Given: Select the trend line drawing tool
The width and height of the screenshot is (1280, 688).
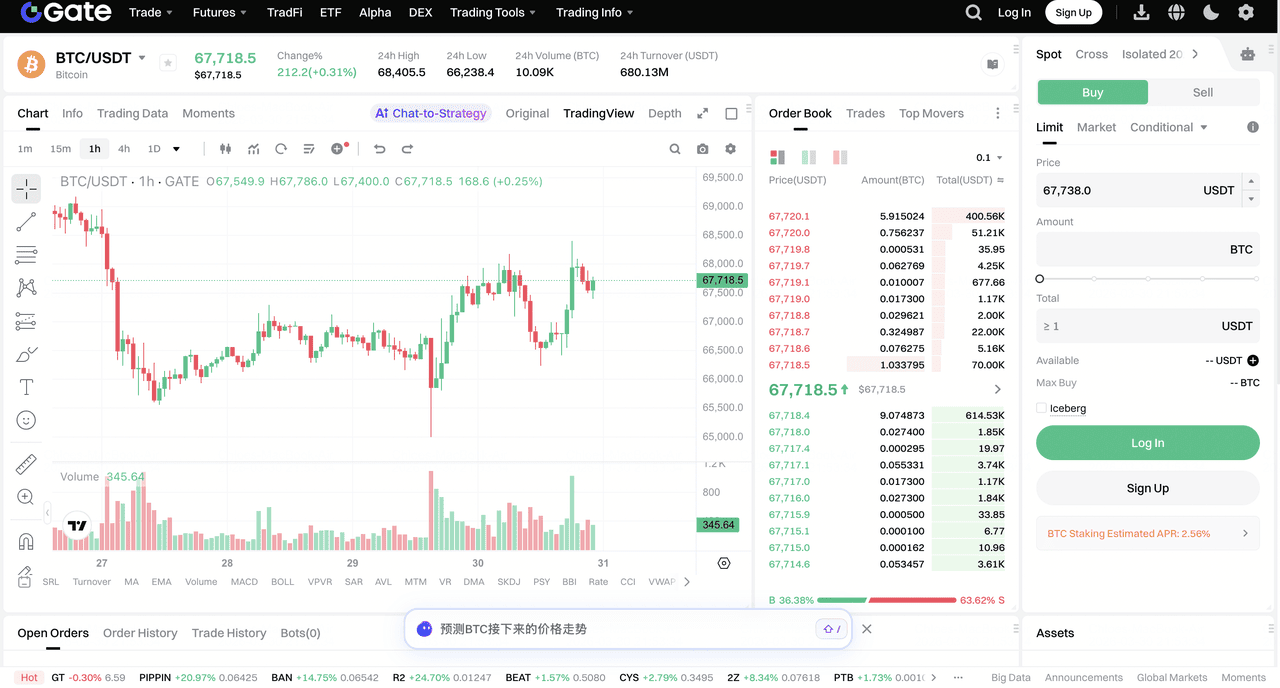Looking at the screenshot, I should (26, 222).
